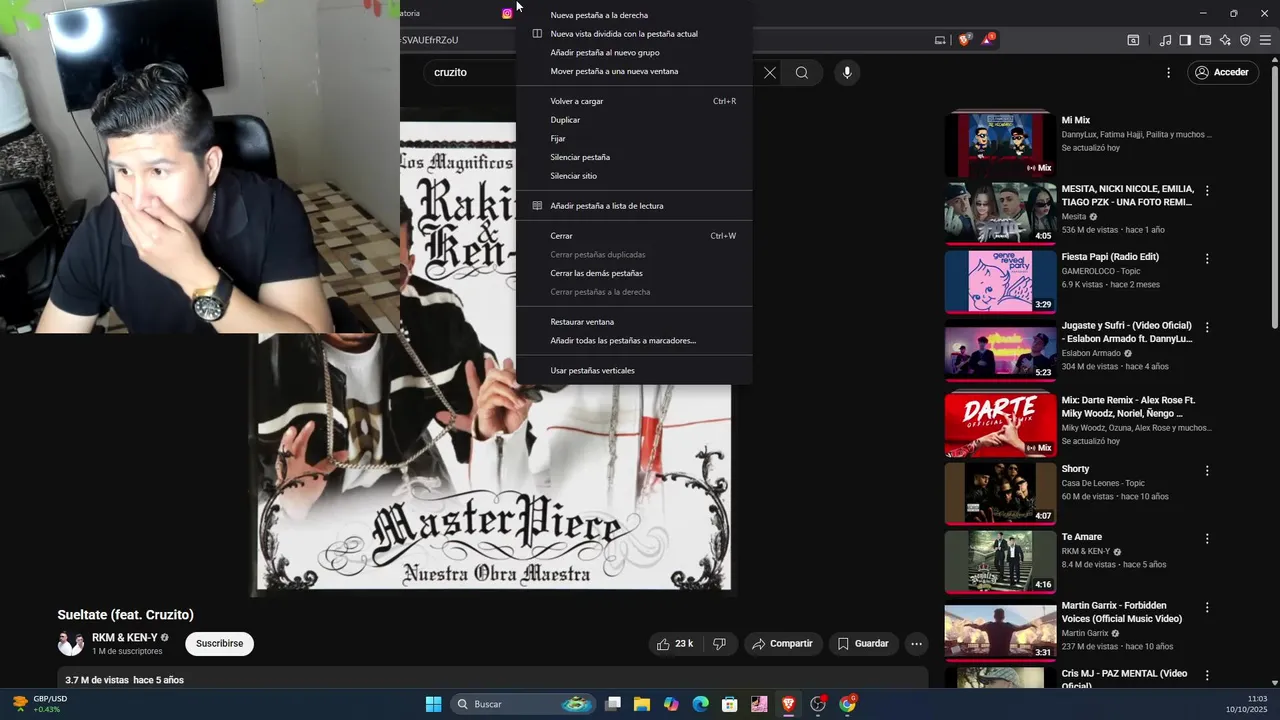The image size is (1280, 720).
Task: Start voice search with the microphone
Action: click(x=847, y=72)
